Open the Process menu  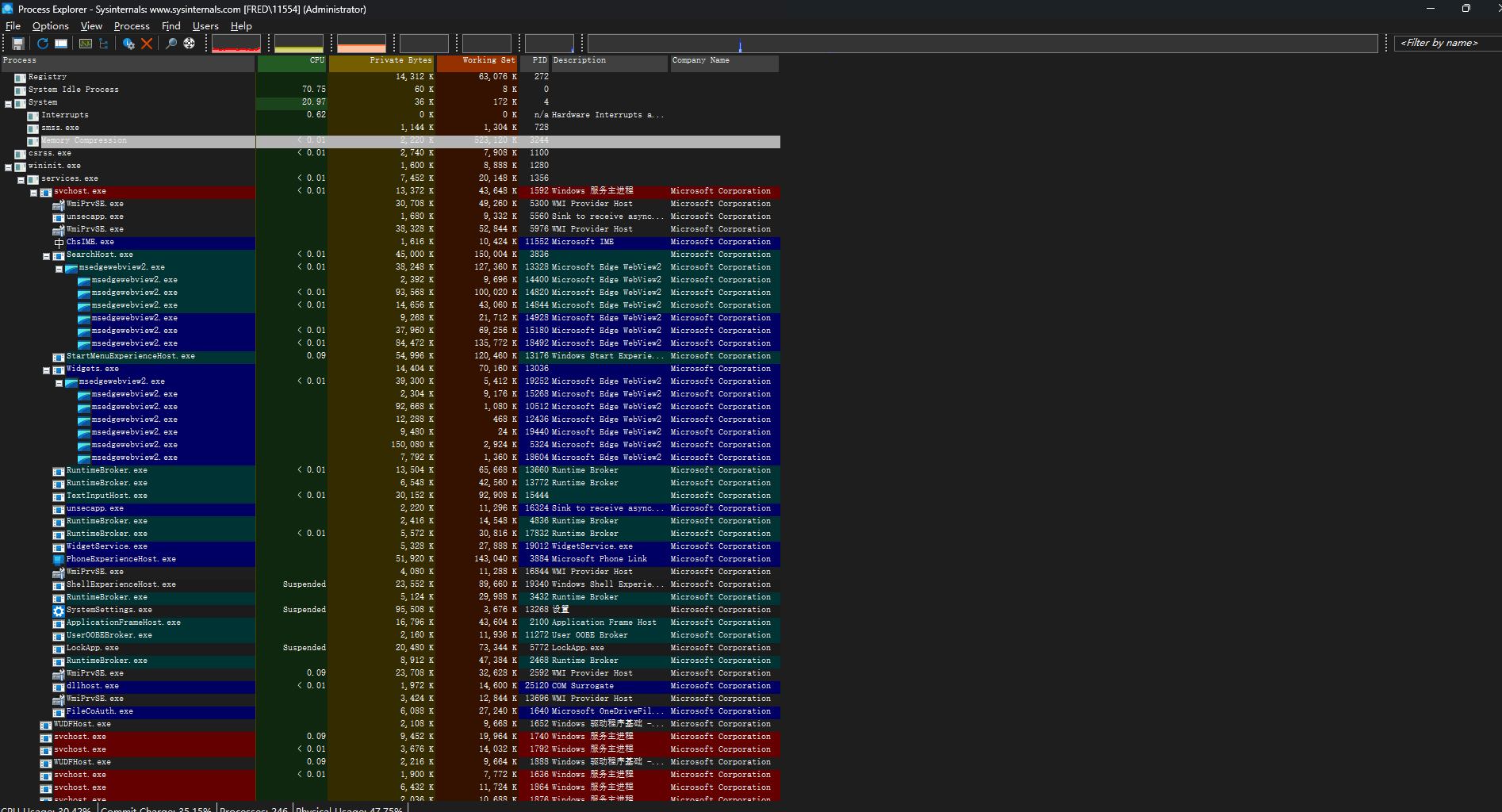(x=132, y=26)
